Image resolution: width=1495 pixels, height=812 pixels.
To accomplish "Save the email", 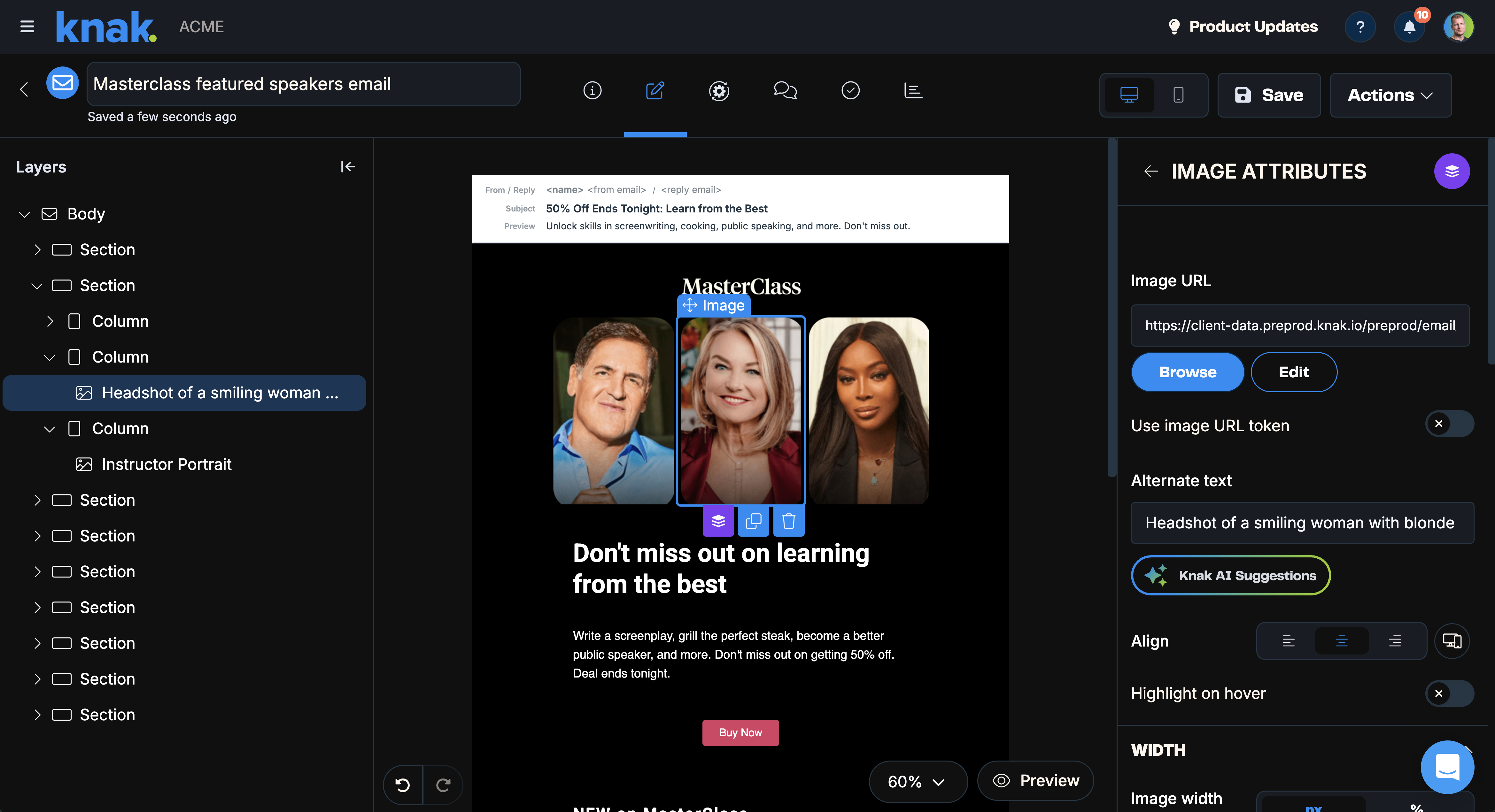I will pos(1269,95).
